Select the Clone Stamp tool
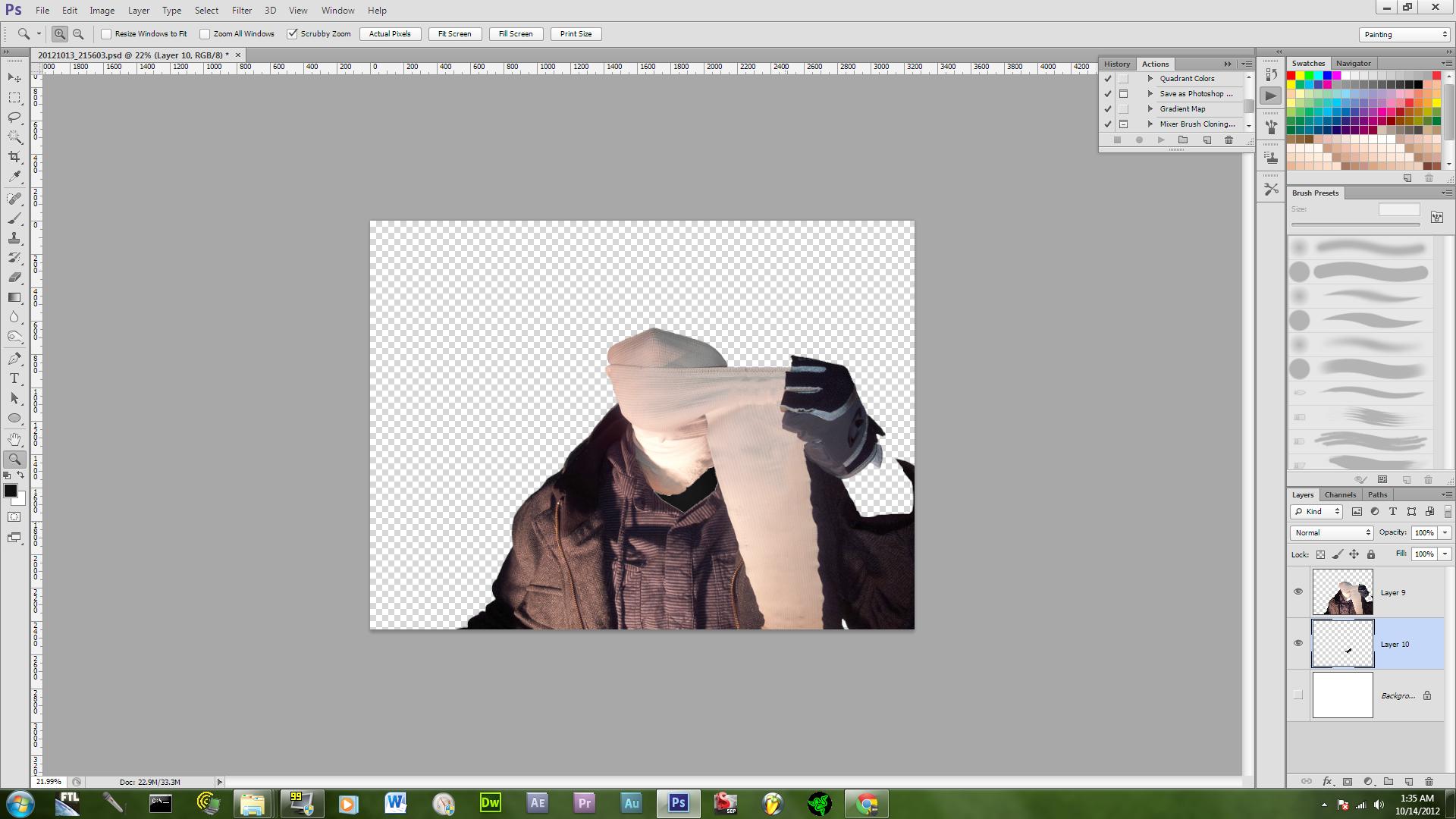 click(14, 238)
